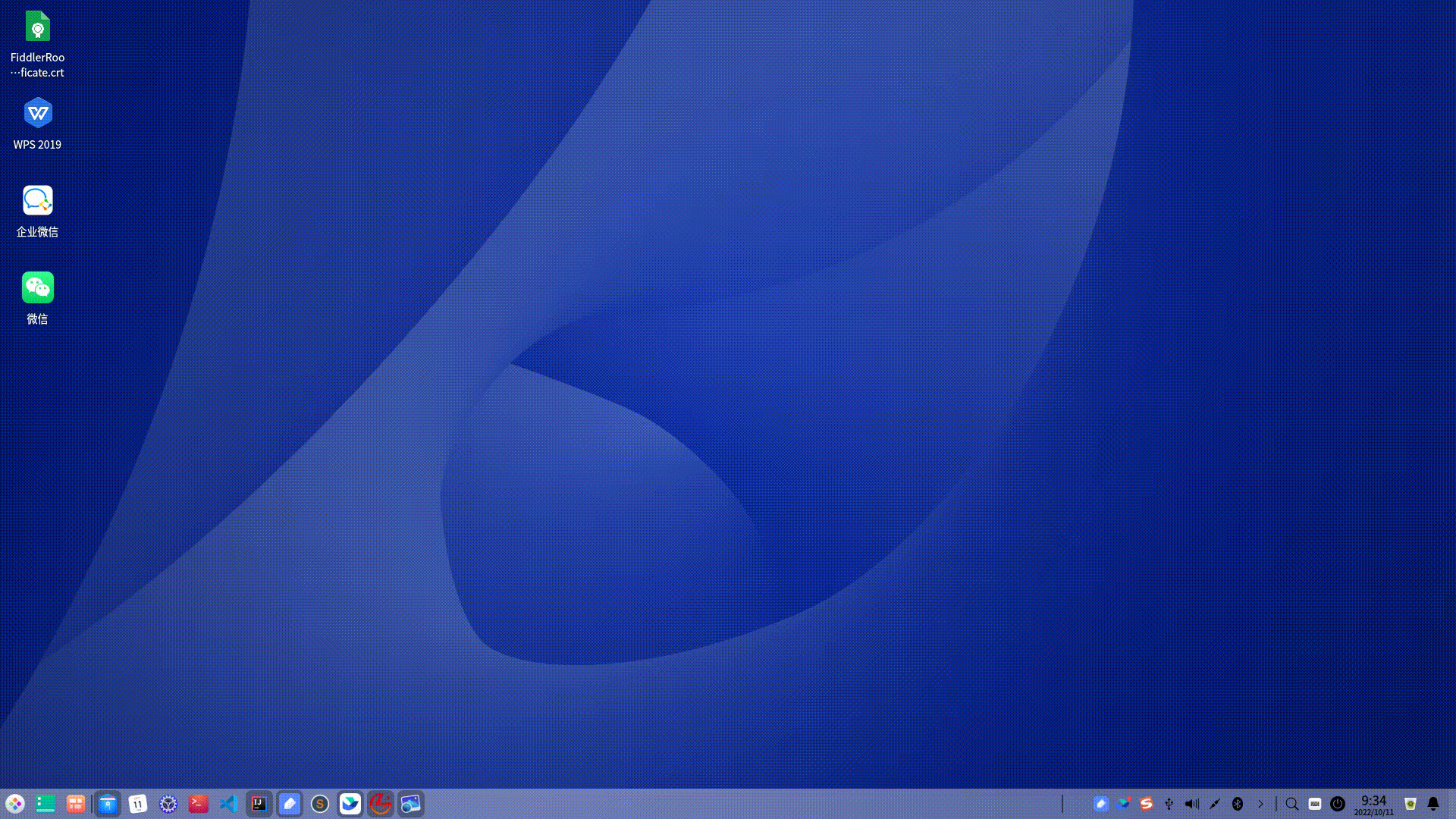Open Sublime Text from the dock
This screenshot has width=1456, height=819.
319,804
